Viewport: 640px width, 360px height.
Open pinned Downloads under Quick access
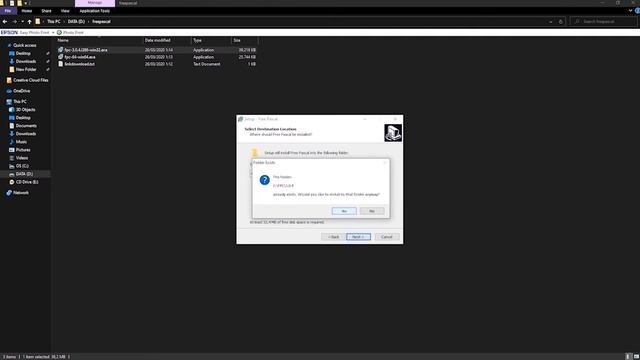pyautogui.click(x=26, y=61)
